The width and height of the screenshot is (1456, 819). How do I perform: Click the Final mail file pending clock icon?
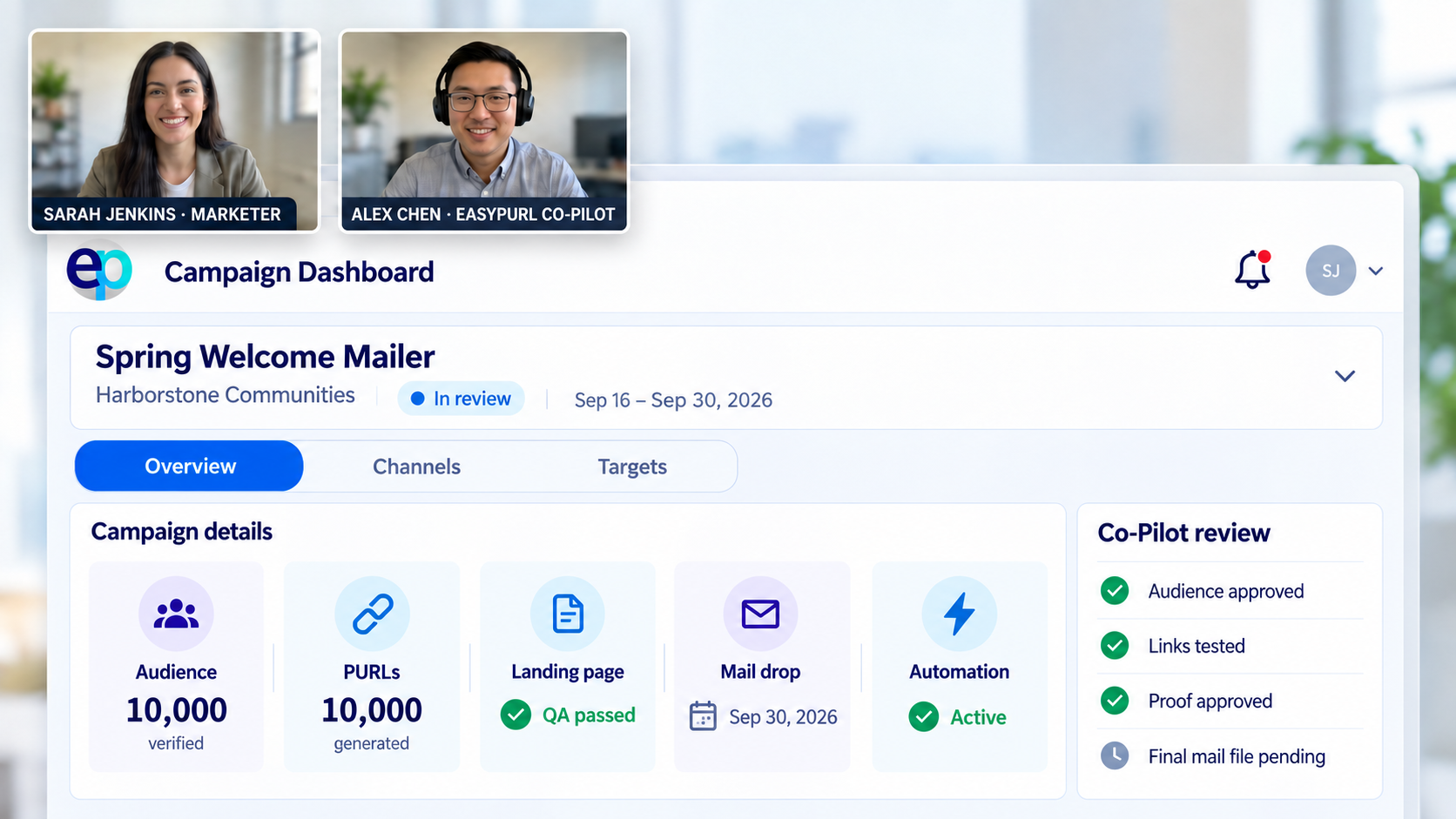coord(1115,755)
